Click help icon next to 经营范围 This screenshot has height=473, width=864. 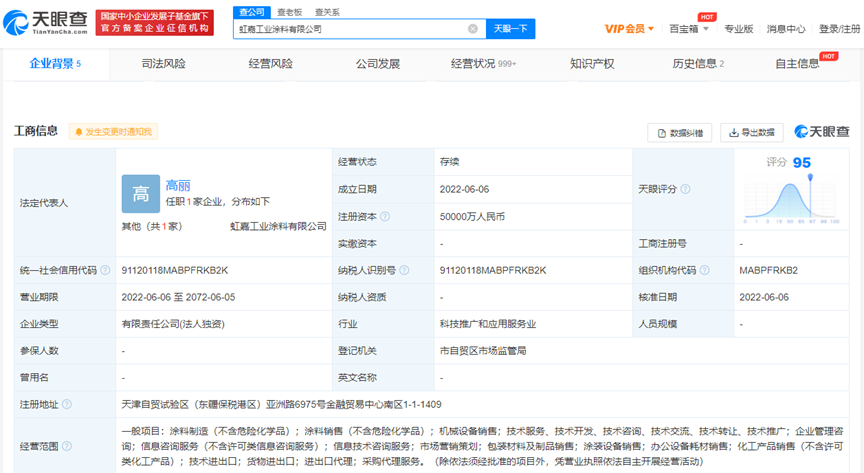pyautogui.click(x=67, y=446)
